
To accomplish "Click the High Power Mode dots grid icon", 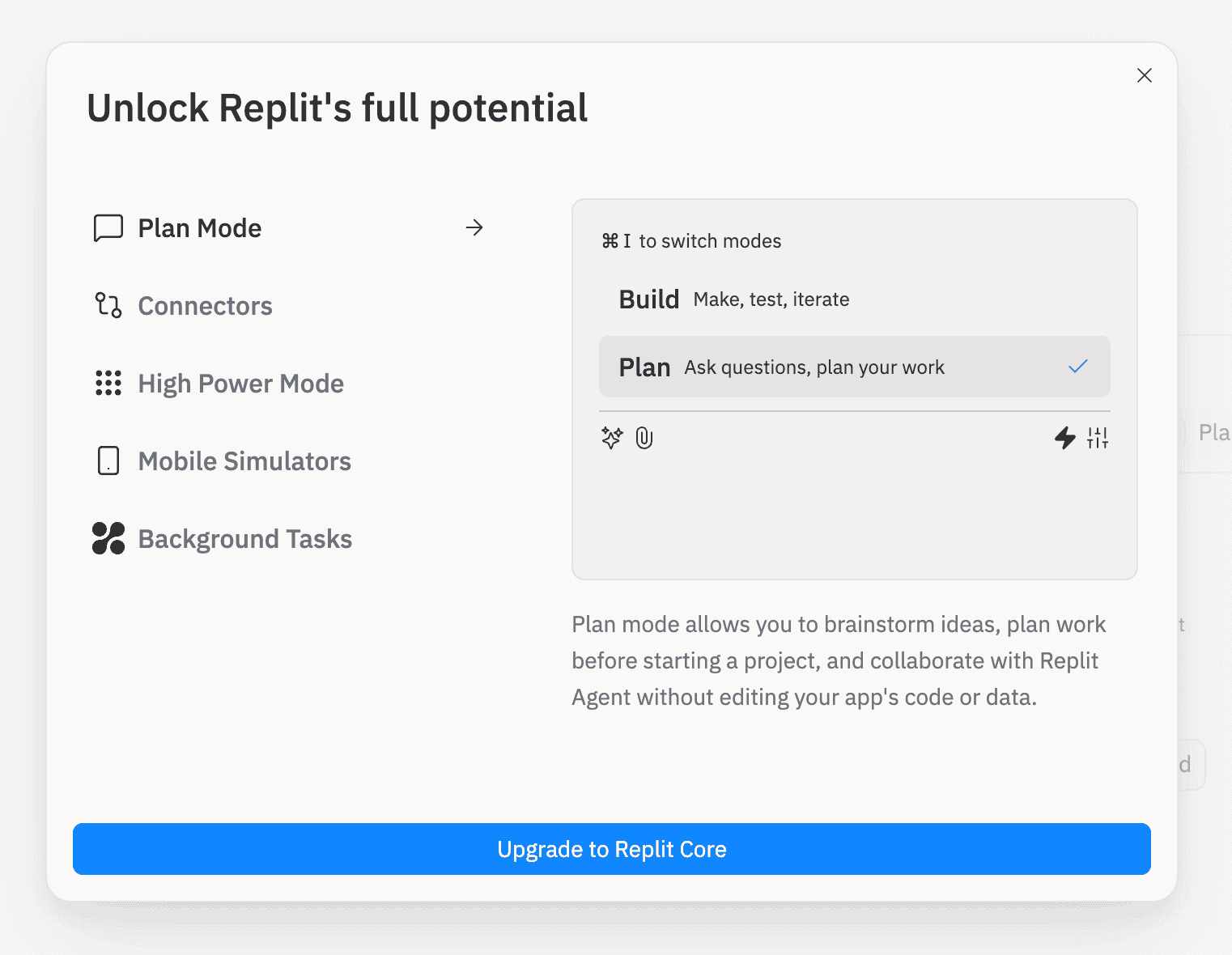I will [x=108, y=383].
